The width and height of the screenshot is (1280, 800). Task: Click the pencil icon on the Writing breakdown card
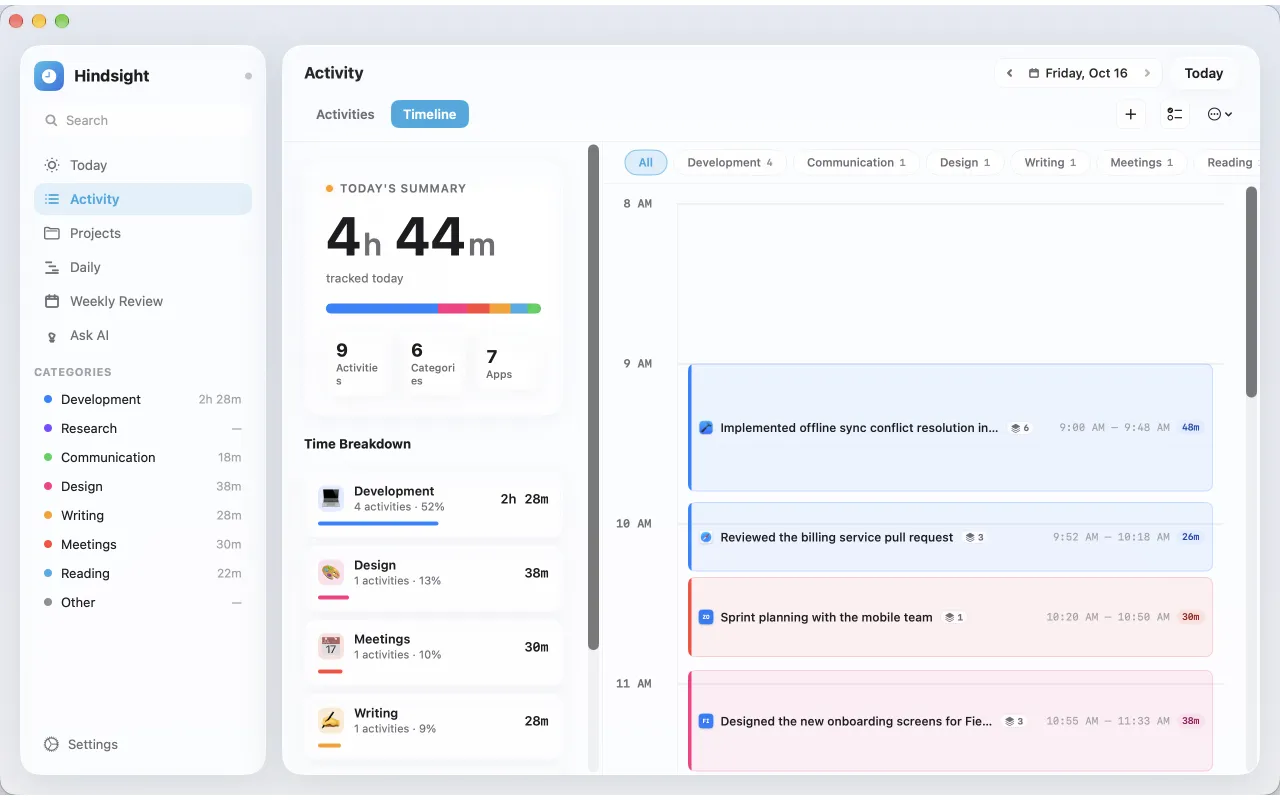tap(331, 720)
